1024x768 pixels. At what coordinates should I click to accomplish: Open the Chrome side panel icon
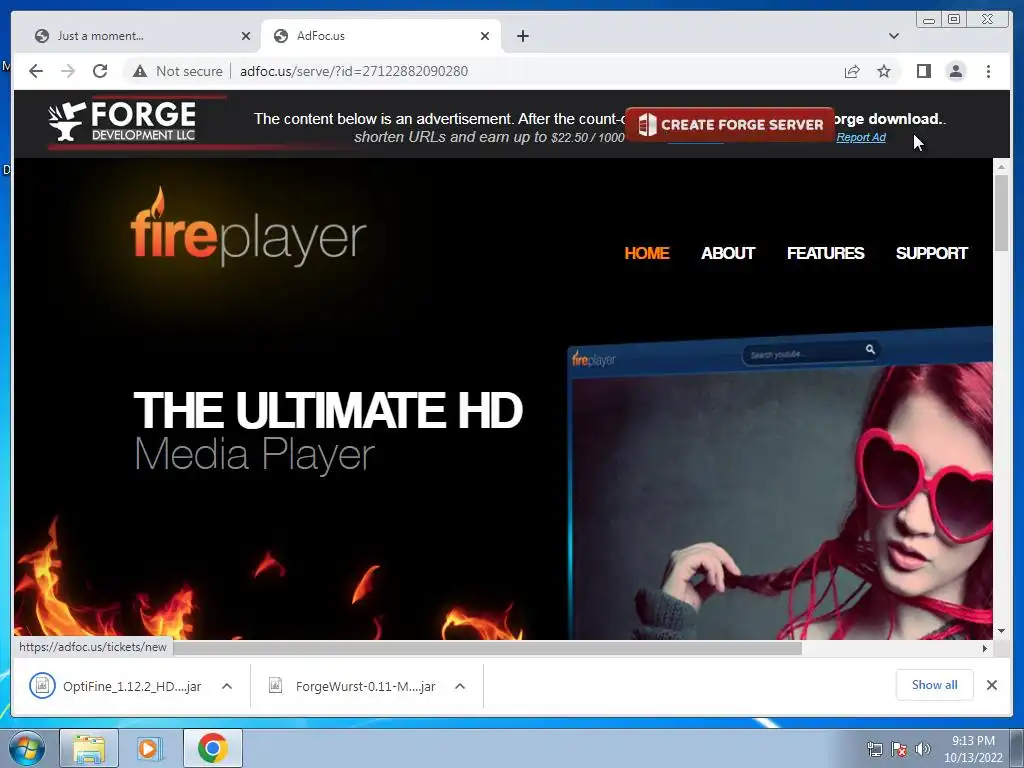point(923,71)
